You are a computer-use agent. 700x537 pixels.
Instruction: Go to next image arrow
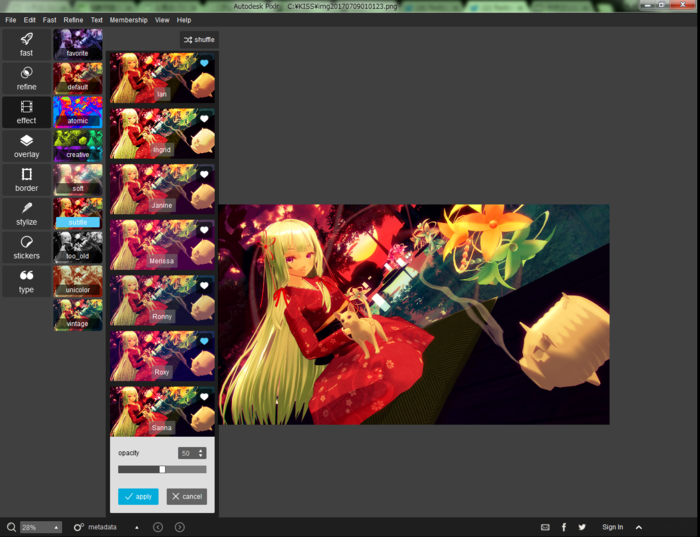180,527
